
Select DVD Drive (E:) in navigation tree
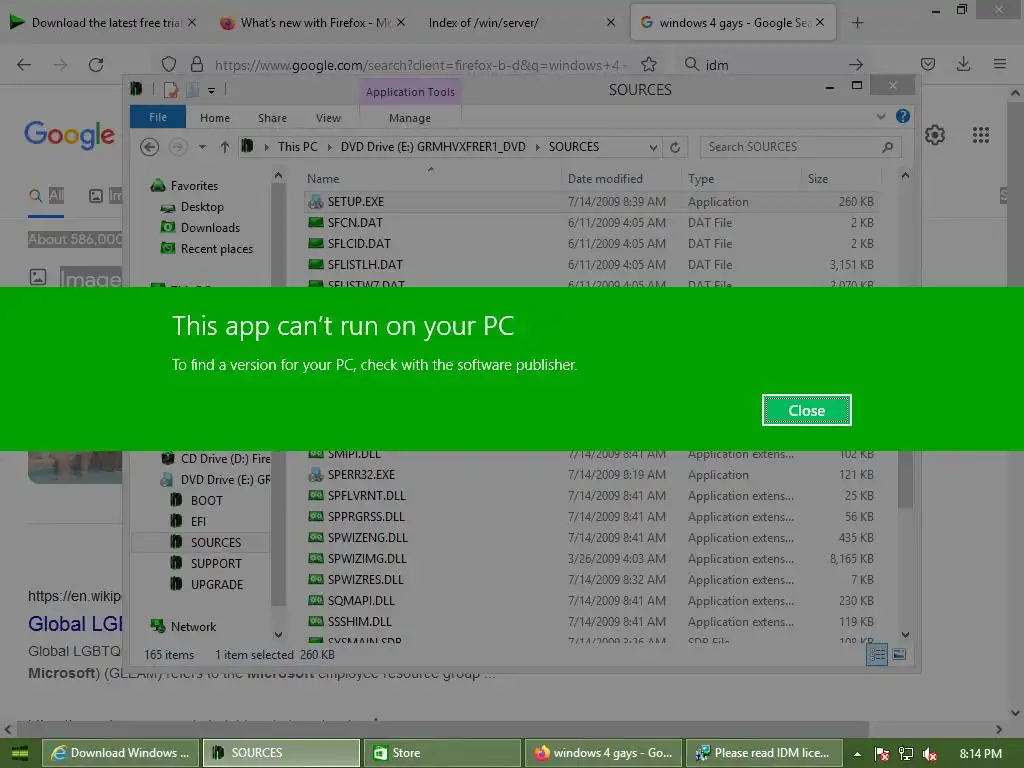tap(216, 479)
